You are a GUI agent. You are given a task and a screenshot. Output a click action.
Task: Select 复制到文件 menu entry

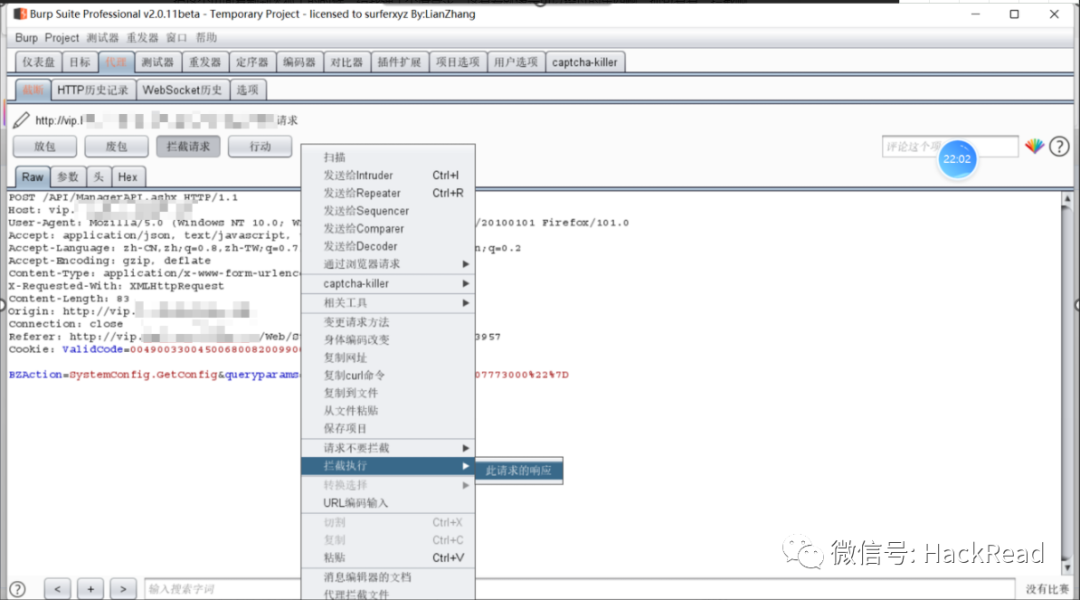[x=388, y=393]
